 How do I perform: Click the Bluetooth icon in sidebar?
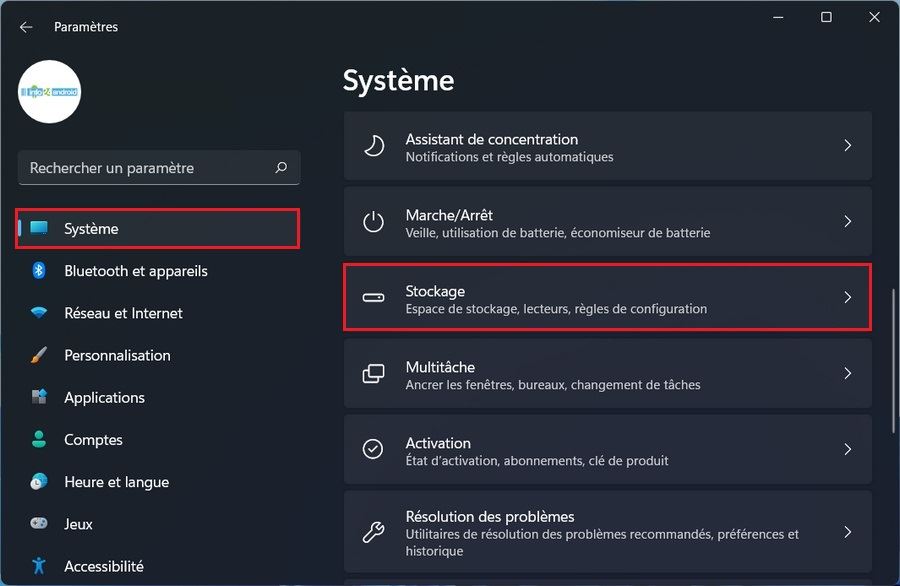point(39,270)
